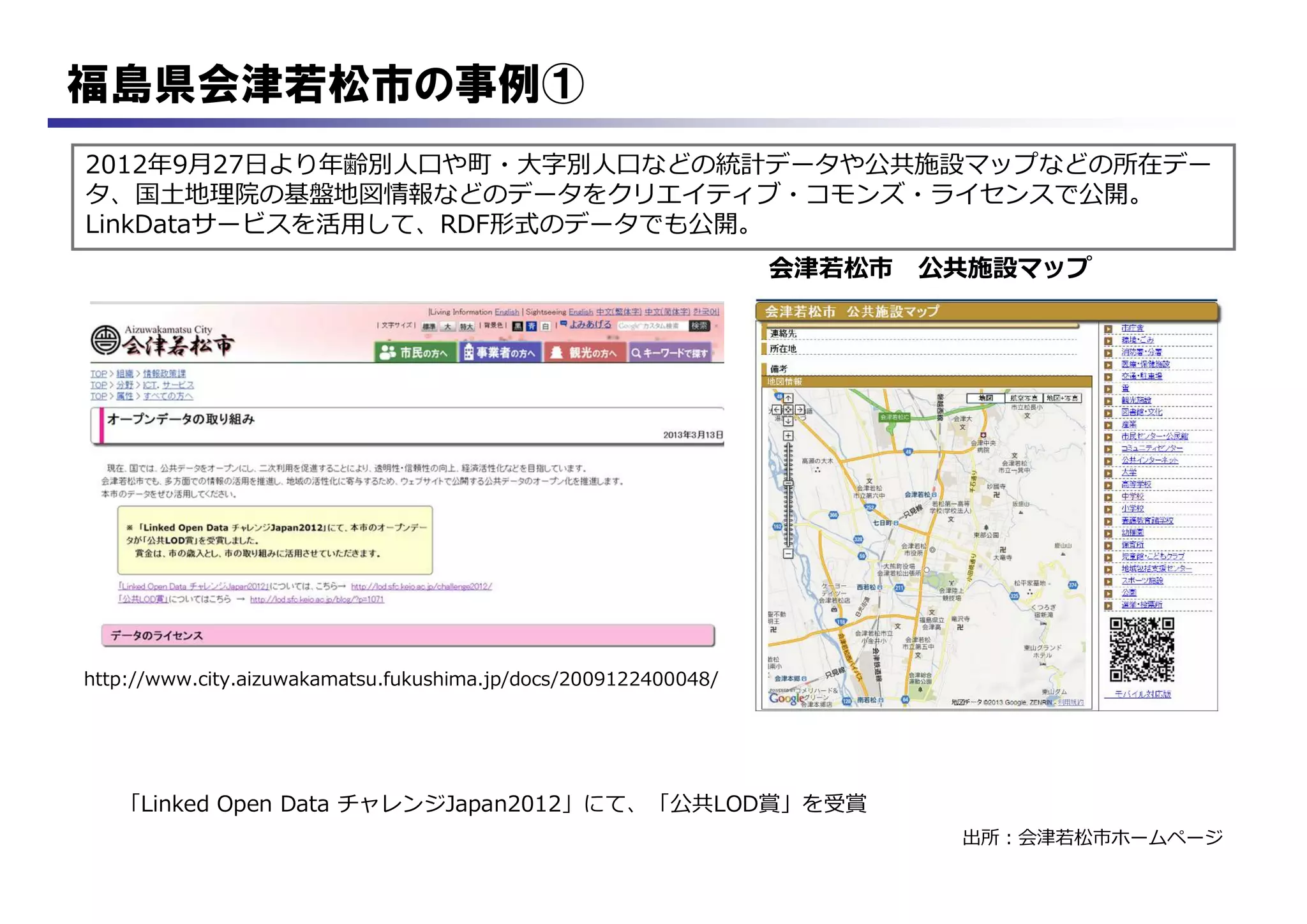Open the 観光の方へ navigation tab
This screenshot has height=924, width=1307.
click(584, 352)
